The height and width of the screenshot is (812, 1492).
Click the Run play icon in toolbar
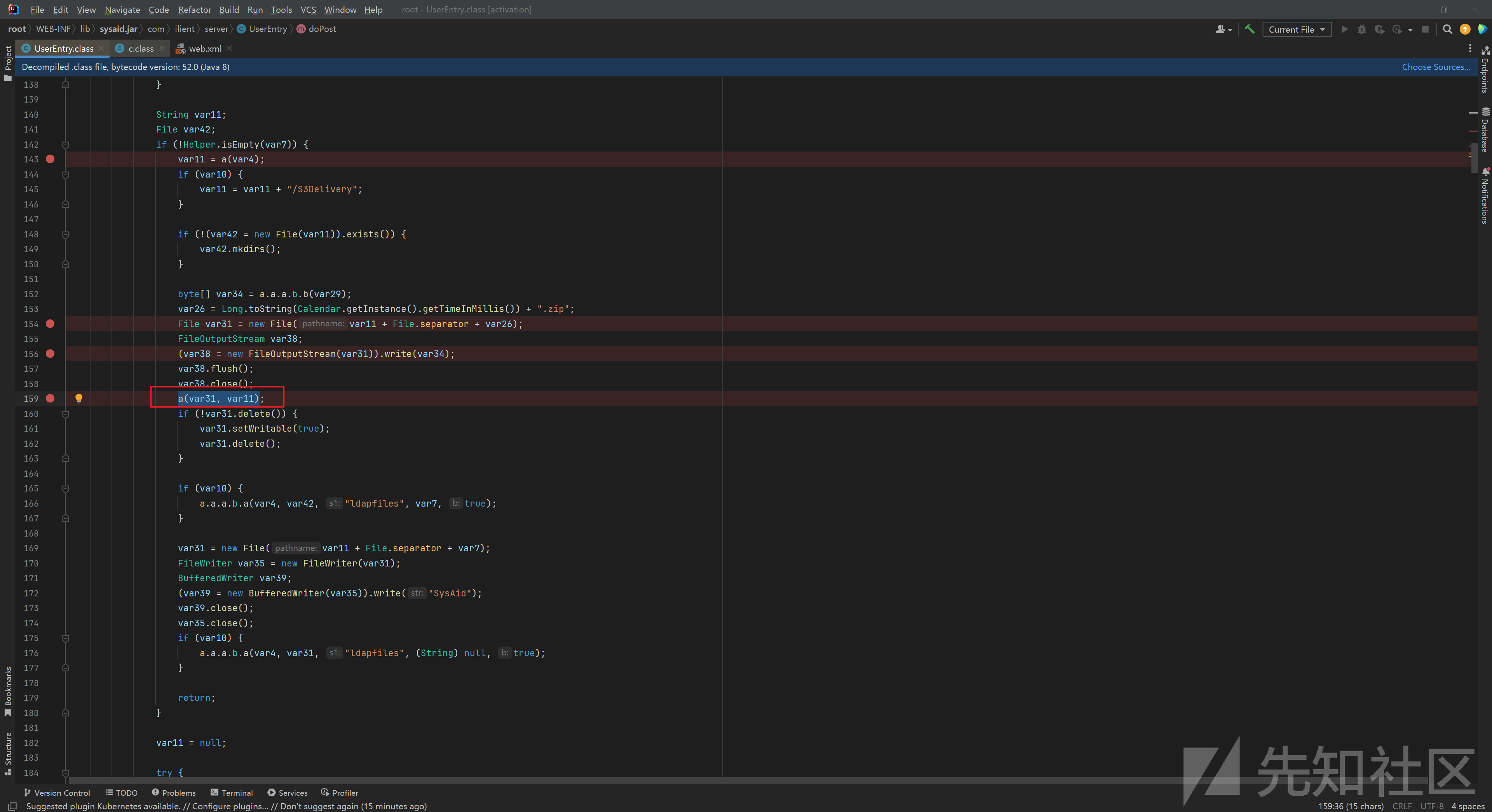(1344, 29)
